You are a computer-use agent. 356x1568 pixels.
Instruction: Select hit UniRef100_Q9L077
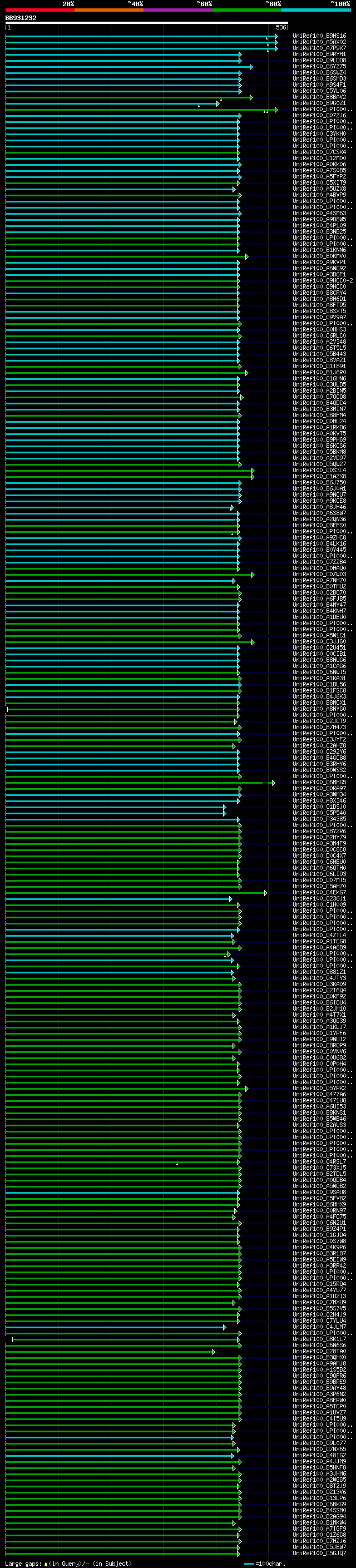tap(319, 1443)
